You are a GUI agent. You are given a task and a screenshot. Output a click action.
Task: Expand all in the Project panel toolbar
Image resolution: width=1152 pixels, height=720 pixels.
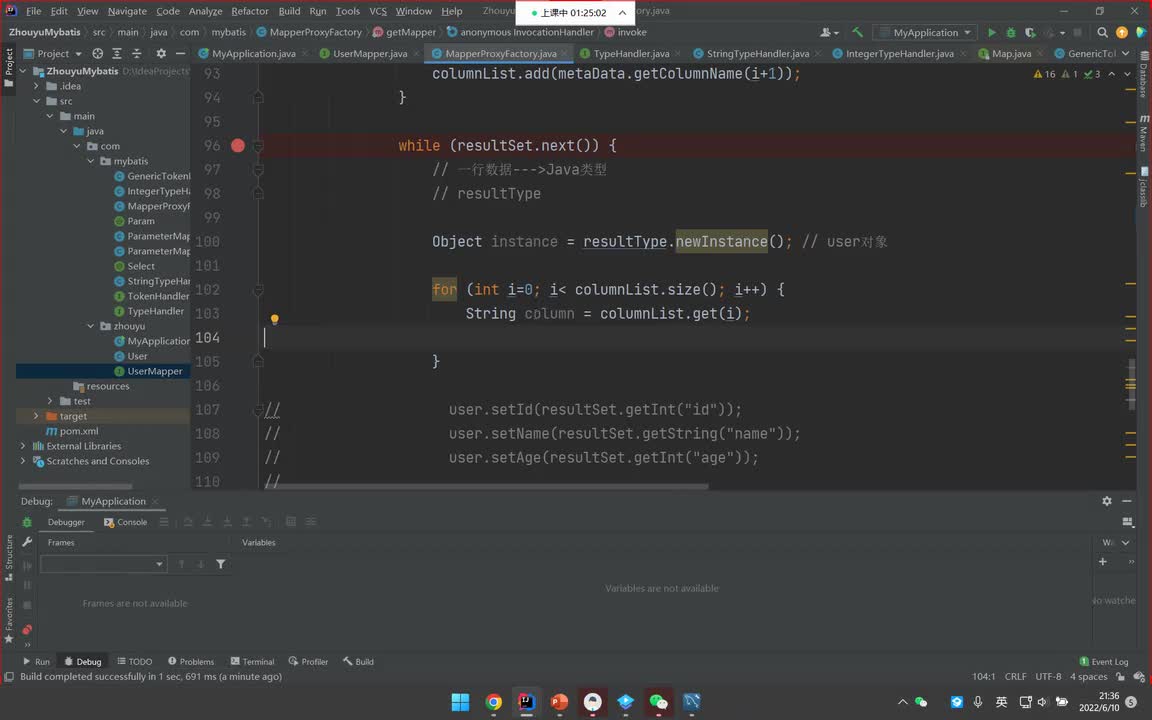(117, 54)
